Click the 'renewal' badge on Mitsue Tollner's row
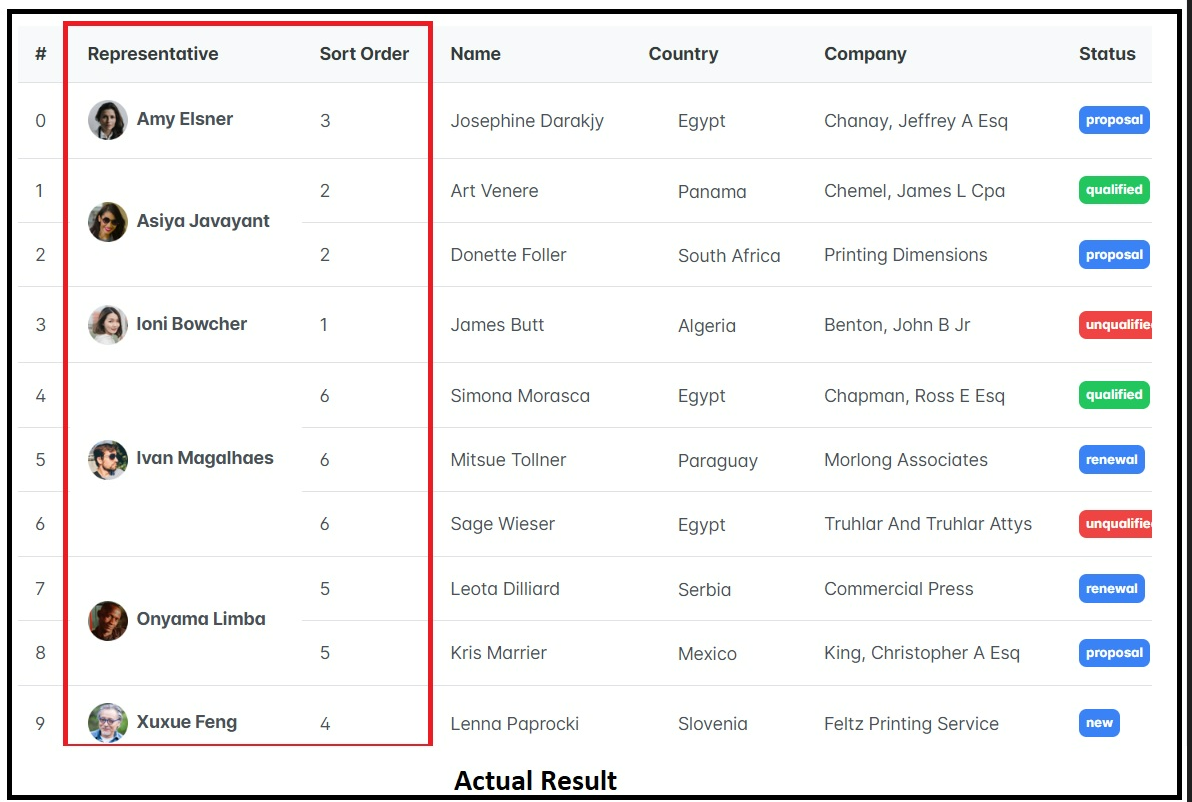 (1111, 460)
